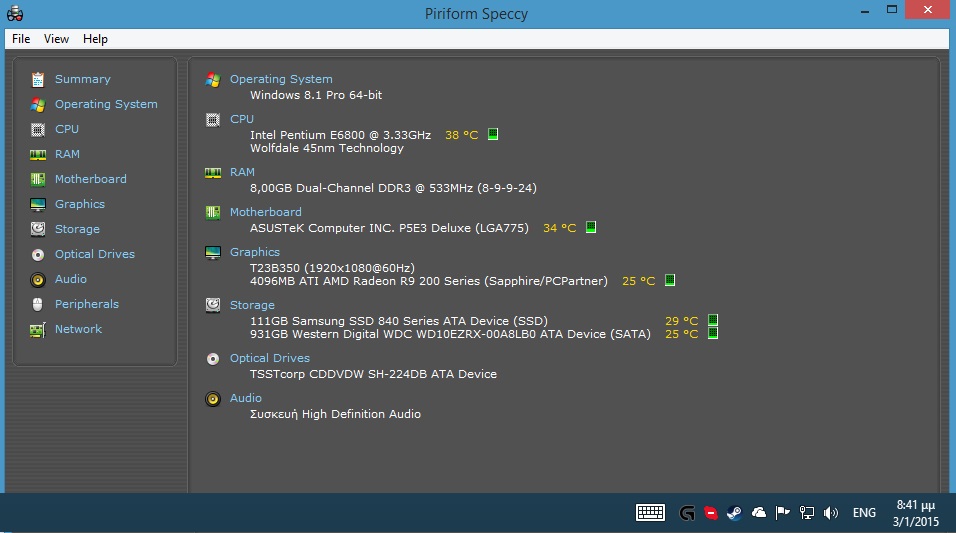Open the volume control tray icon

click(830, 513)
